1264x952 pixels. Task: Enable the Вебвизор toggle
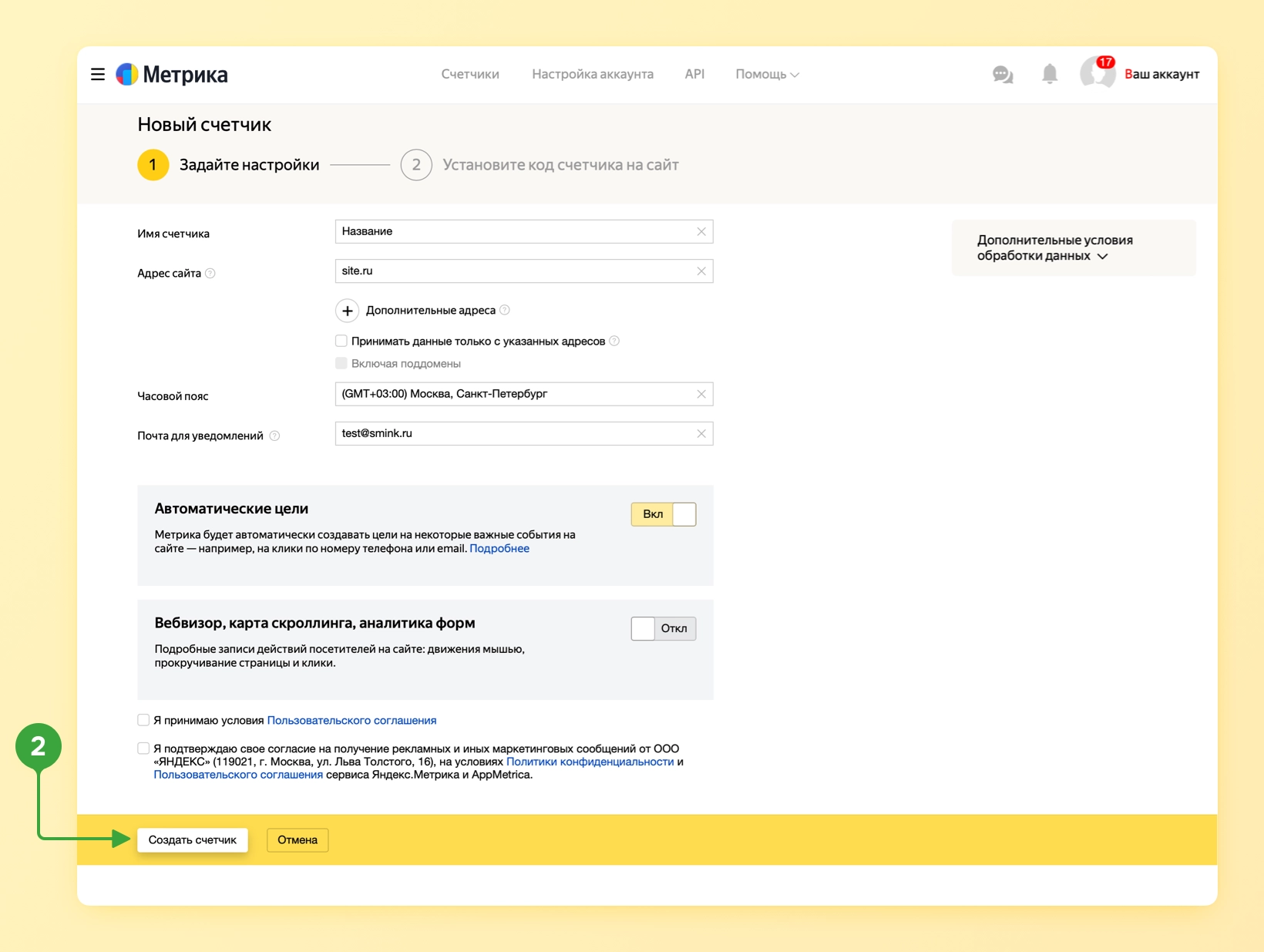[664, 628]
